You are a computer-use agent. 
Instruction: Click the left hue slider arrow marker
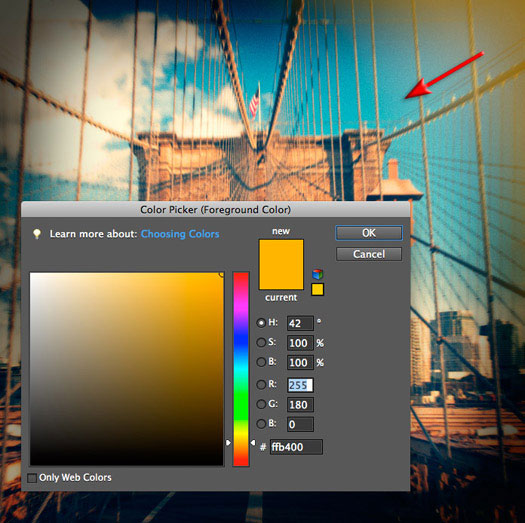228,443
